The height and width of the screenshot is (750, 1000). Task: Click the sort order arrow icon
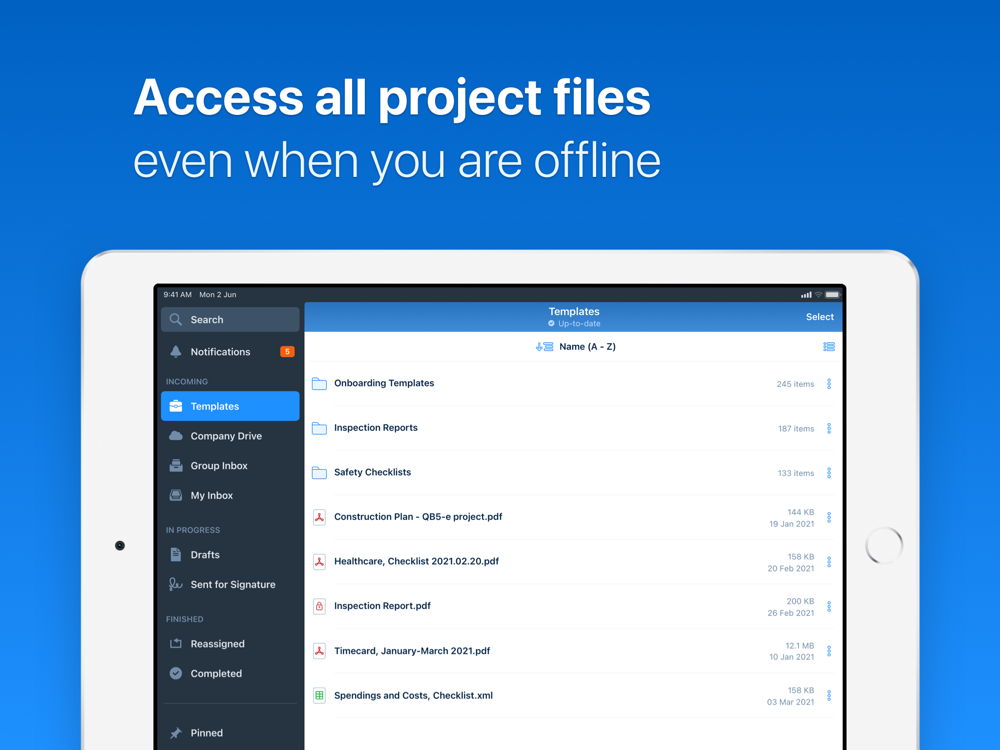pos(544,346)
